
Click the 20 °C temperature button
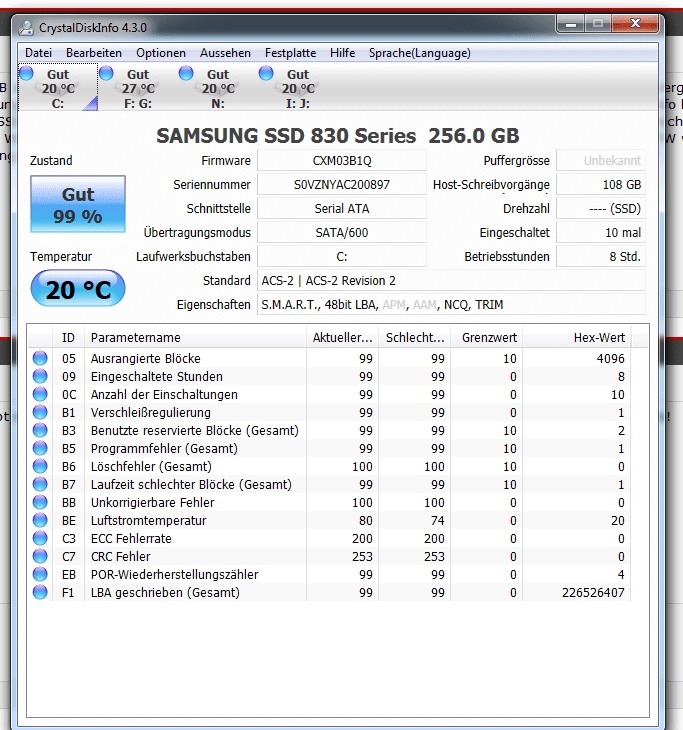[x=78, y=288]
